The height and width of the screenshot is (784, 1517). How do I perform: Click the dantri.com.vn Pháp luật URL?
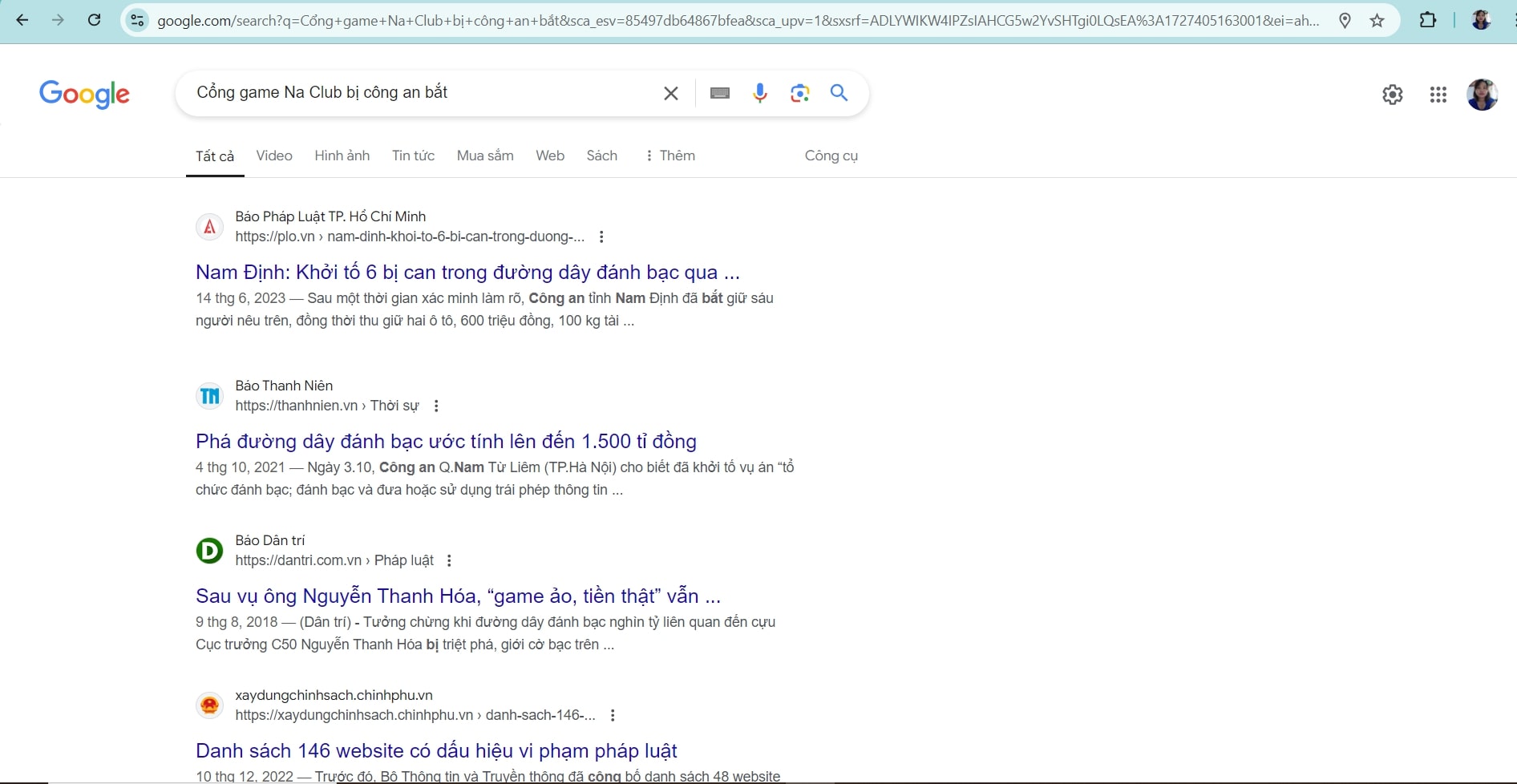tap(334, 560)
